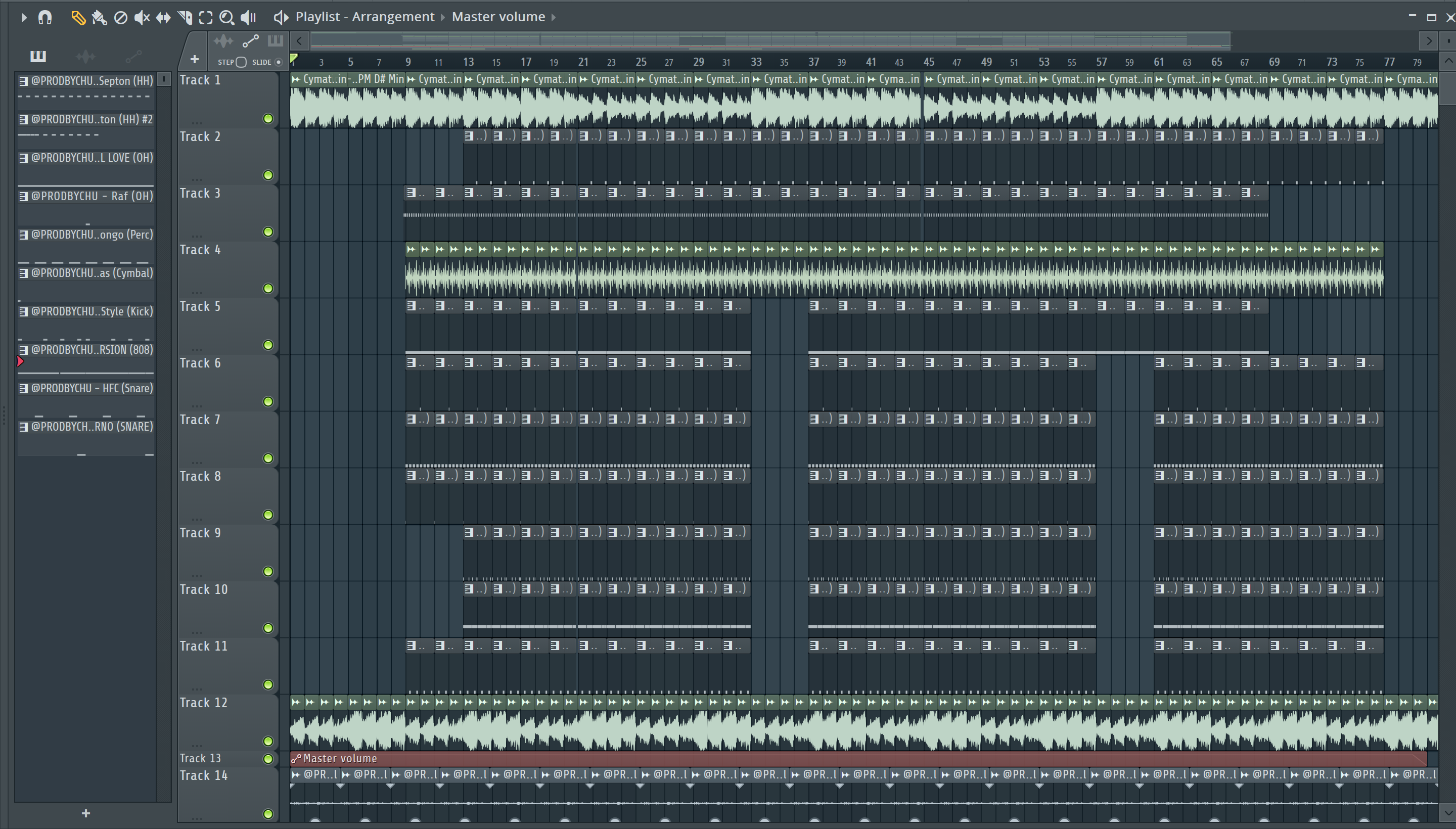Expand the arrow after Playlist - Arrangement

(x=443, y=17)
